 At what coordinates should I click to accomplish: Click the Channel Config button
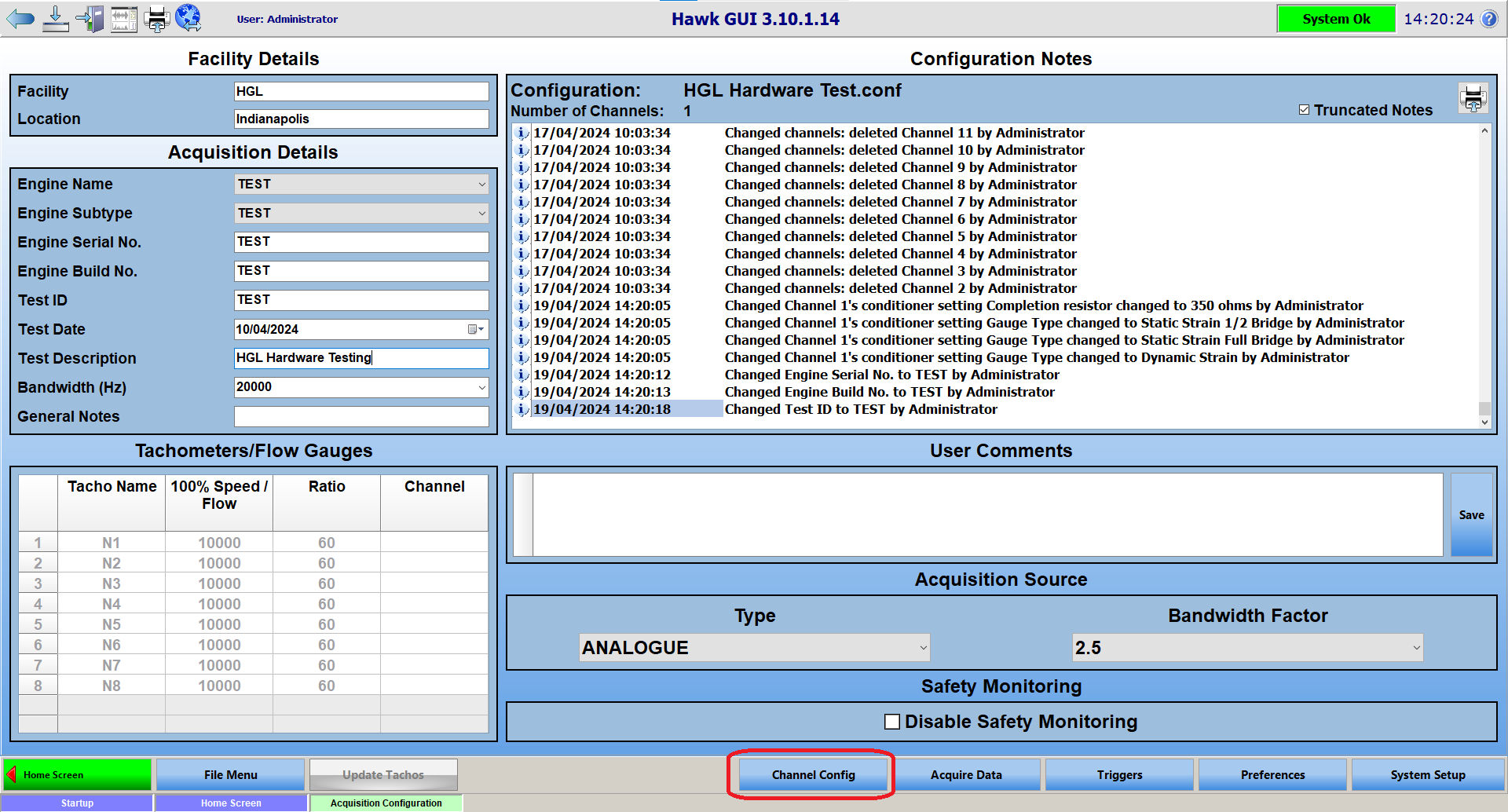[813, 774]
